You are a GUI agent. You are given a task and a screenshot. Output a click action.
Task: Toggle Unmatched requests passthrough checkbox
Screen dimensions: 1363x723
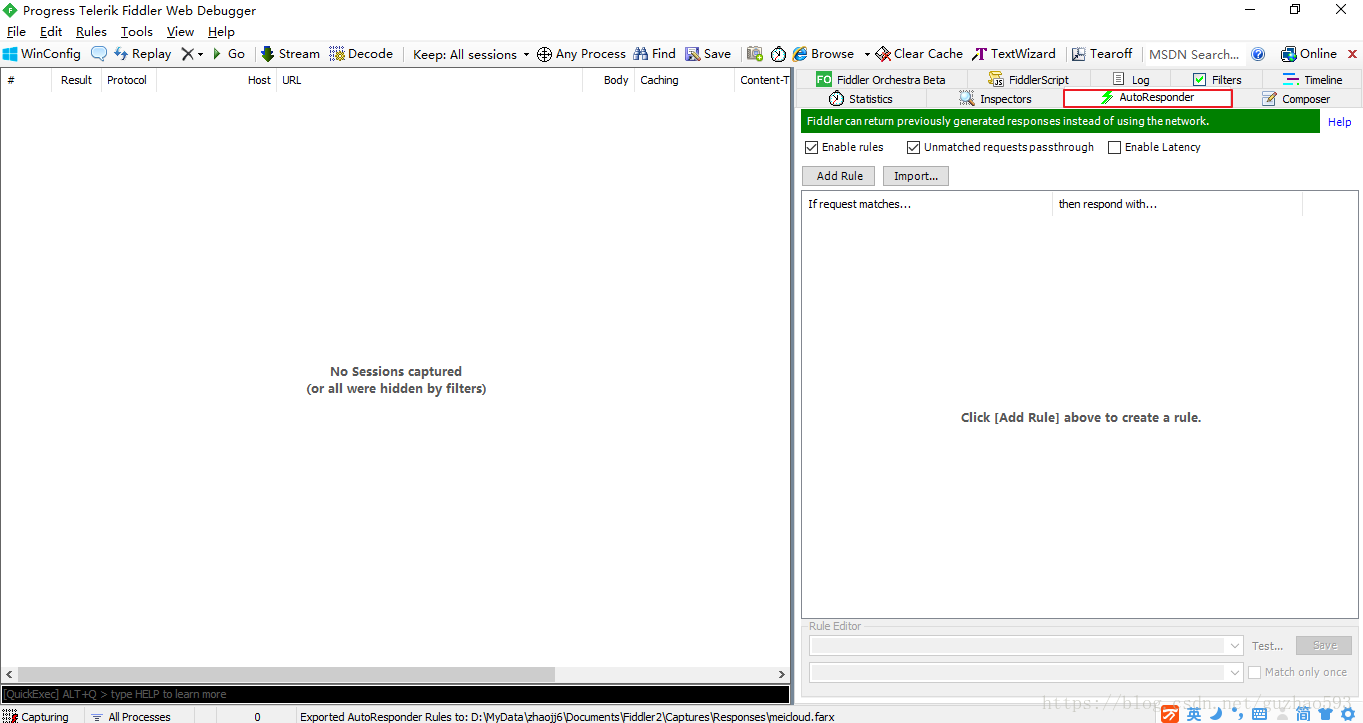point(913,147)
